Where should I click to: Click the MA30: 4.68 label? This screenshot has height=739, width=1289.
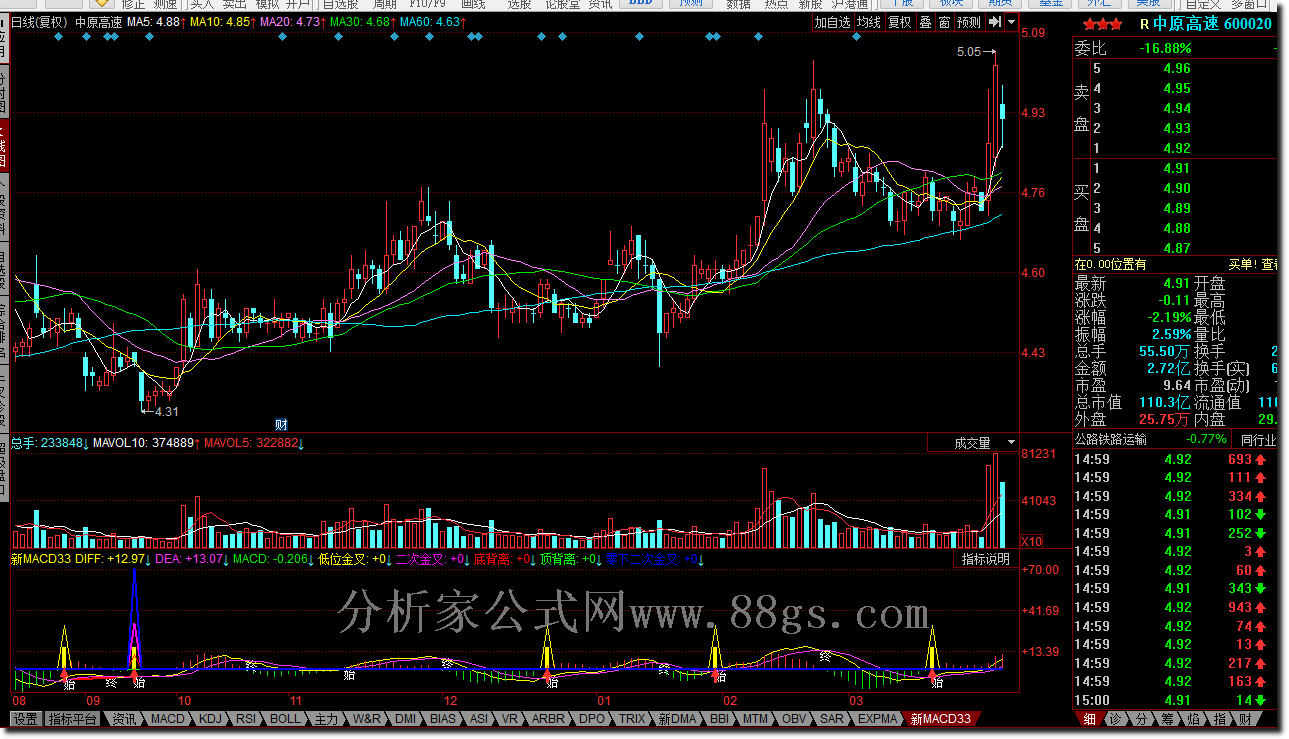362,21
